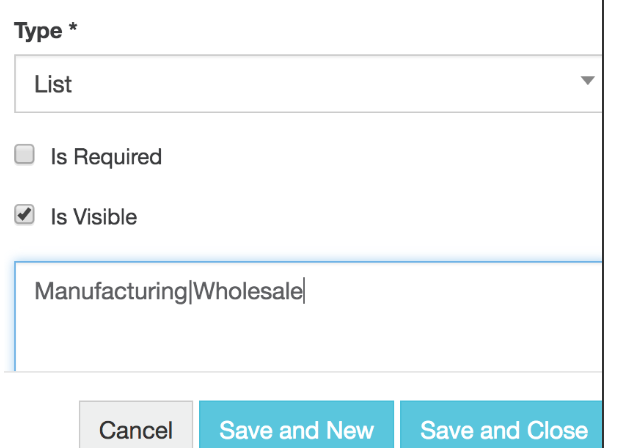Click the "Is Required" label text
The height and width of the screenshot is (448, 634).
click(106, 157)
